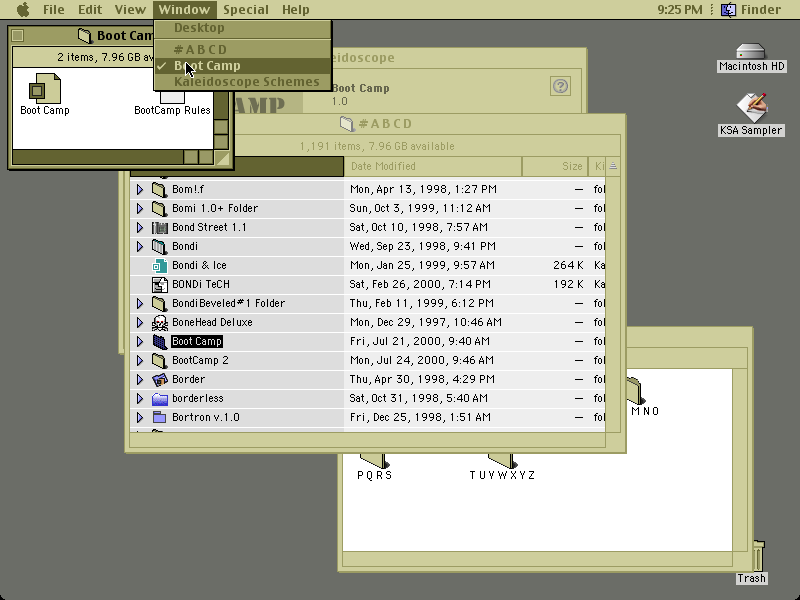Select the BoneHead Deluxe skull icon
Image resolution: width=800 pixels, height=600 pixels.
point(160,322)
